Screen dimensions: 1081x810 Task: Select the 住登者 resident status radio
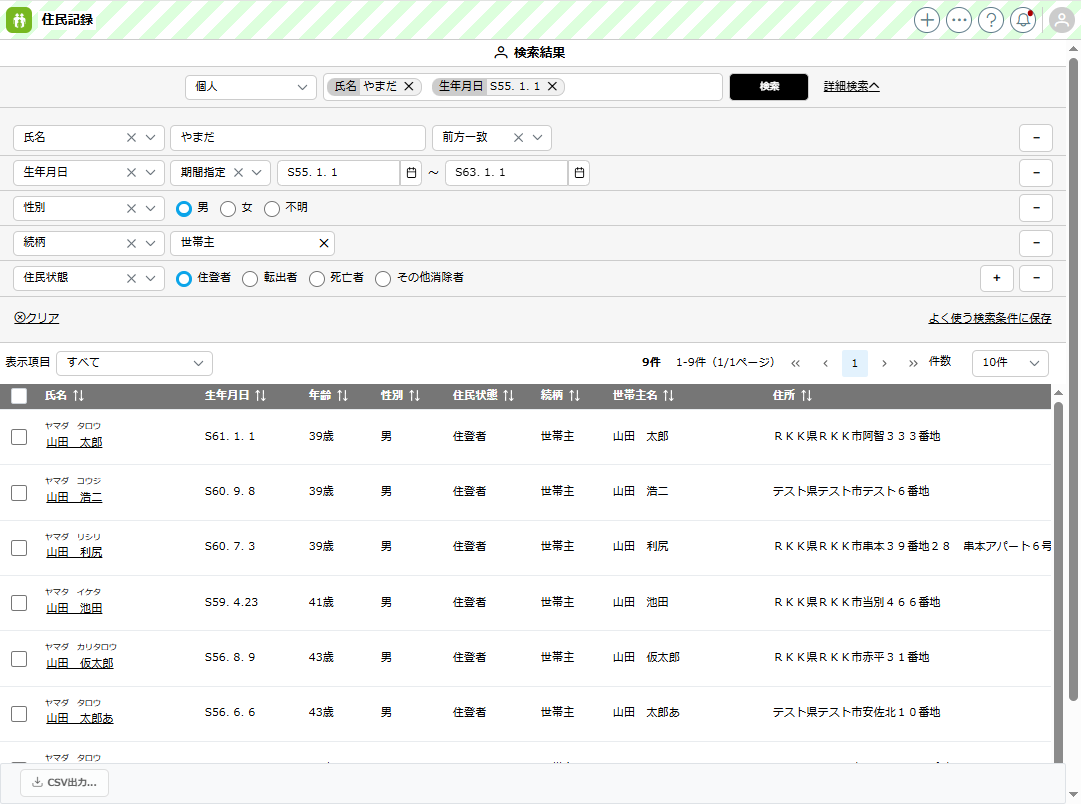(x=183, y=279)
